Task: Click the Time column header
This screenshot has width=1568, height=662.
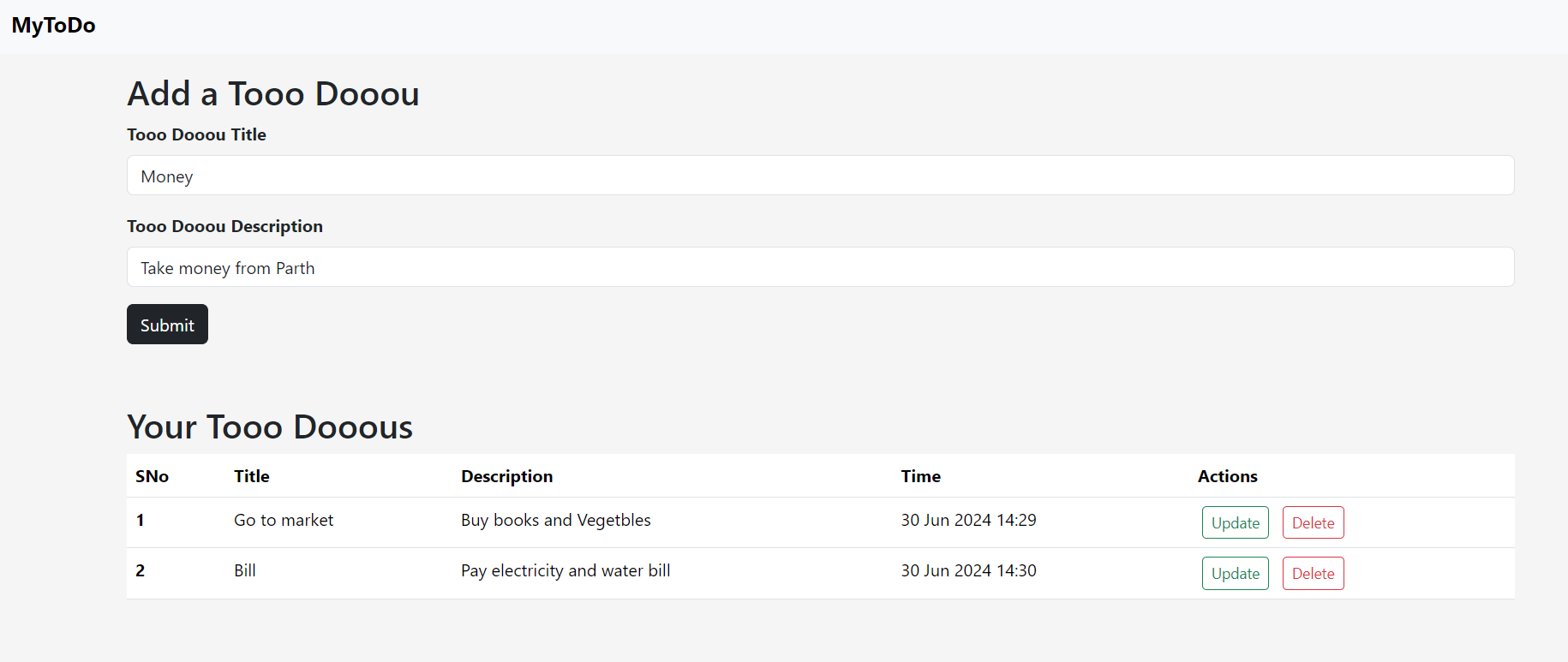Action: point(920,476)
